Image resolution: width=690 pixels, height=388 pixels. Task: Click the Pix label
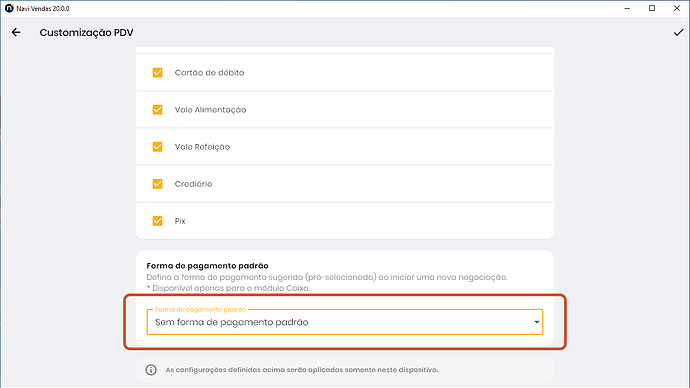pos(180,221)
